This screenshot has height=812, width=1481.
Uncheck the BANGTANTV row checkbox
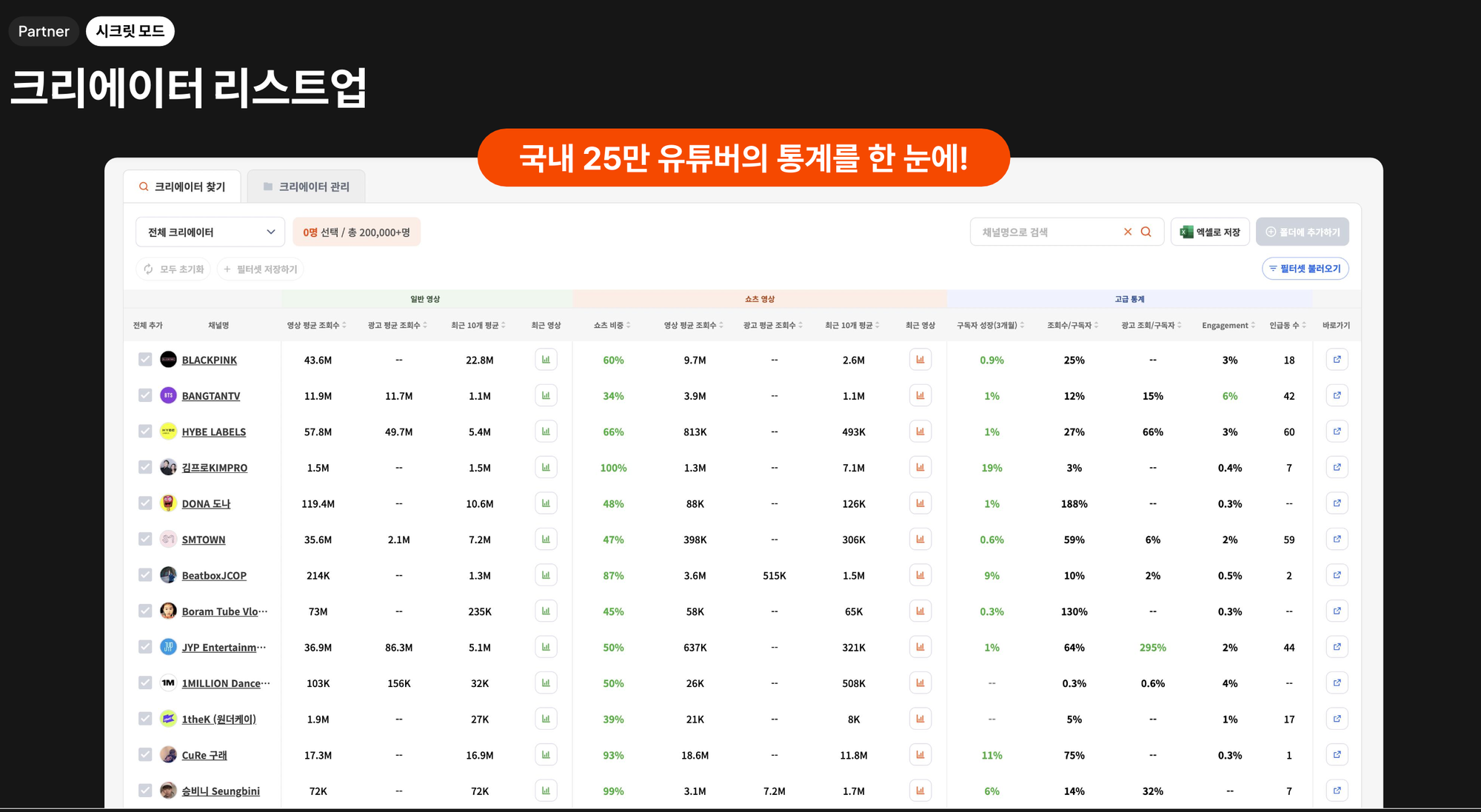pyautogui.click(x=145, y=395)
